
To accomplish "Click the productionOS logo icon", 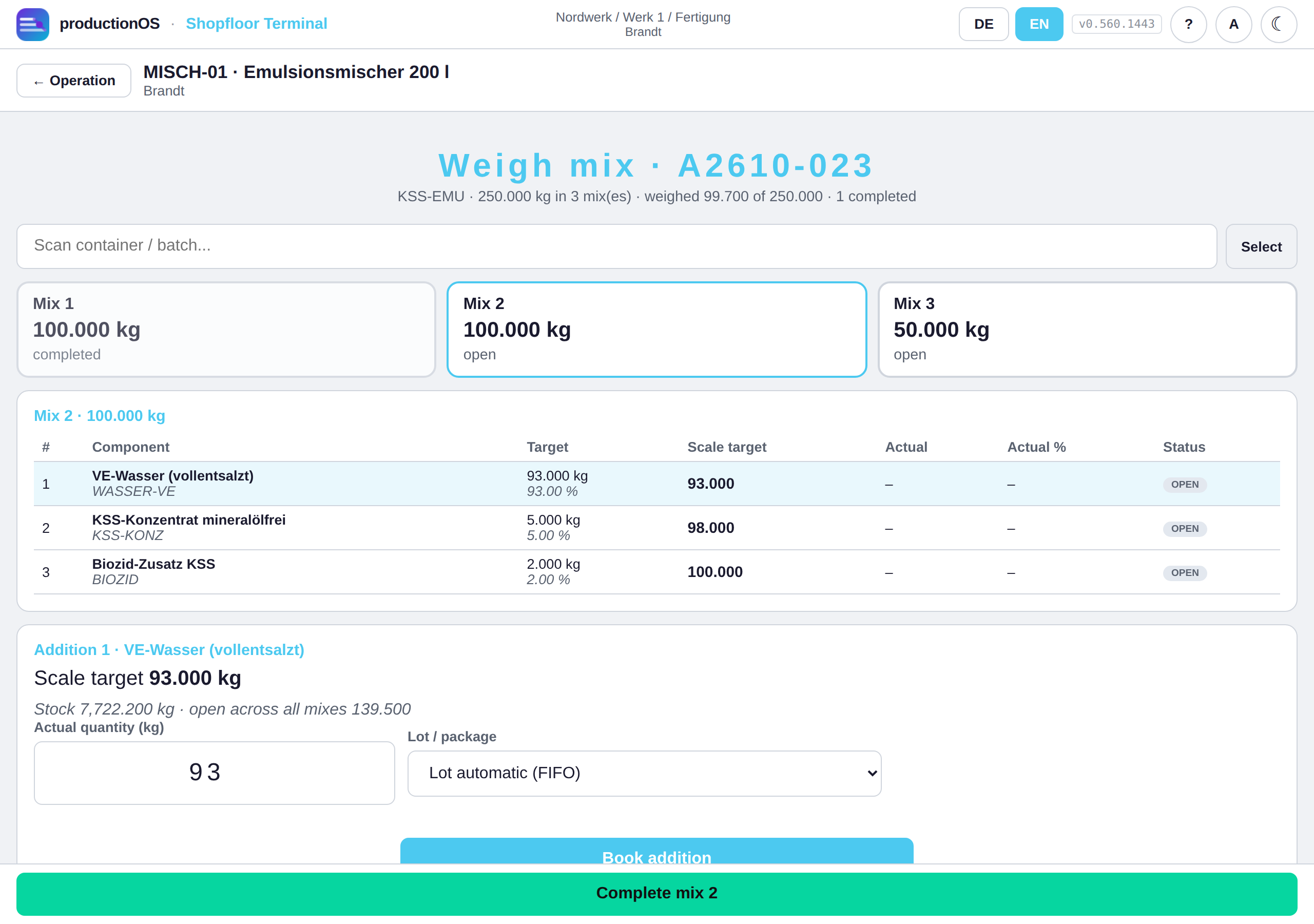I will pos(33,24).
